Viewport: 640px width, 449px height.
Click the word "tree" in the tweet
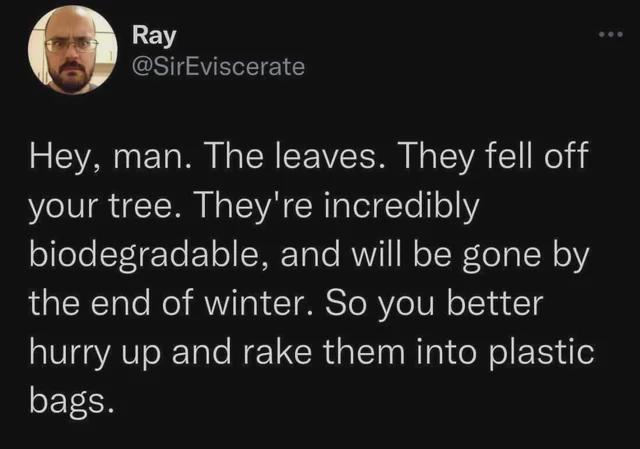click(x=156, y=207)
